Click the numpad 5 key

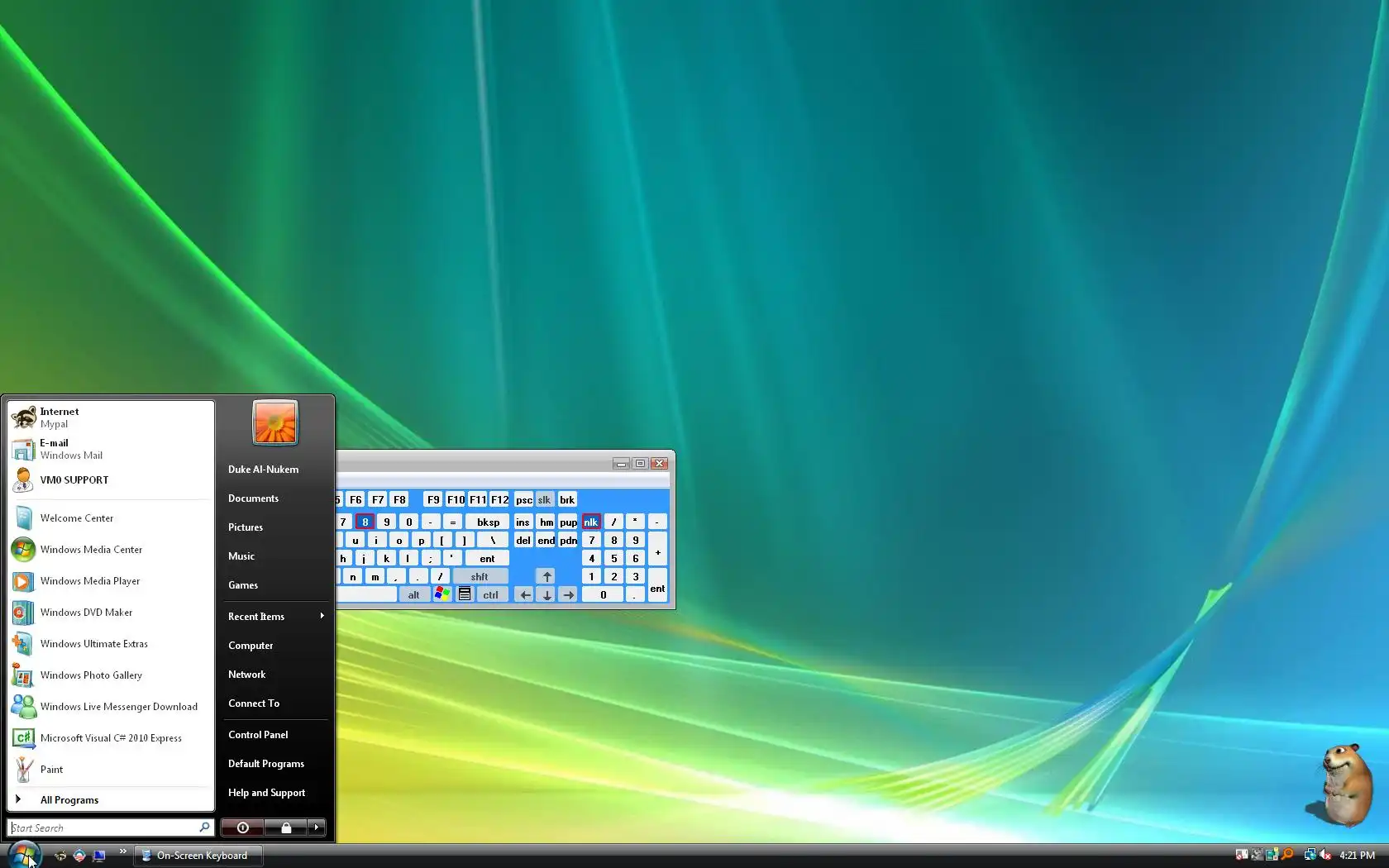pos(613,558)
